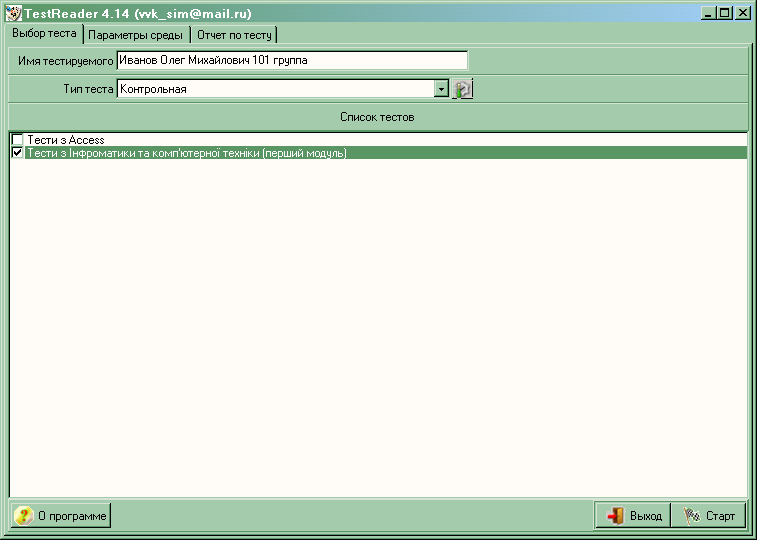Select the Тести з Access row text
This screenshot has width=757, height=540.
66,140
